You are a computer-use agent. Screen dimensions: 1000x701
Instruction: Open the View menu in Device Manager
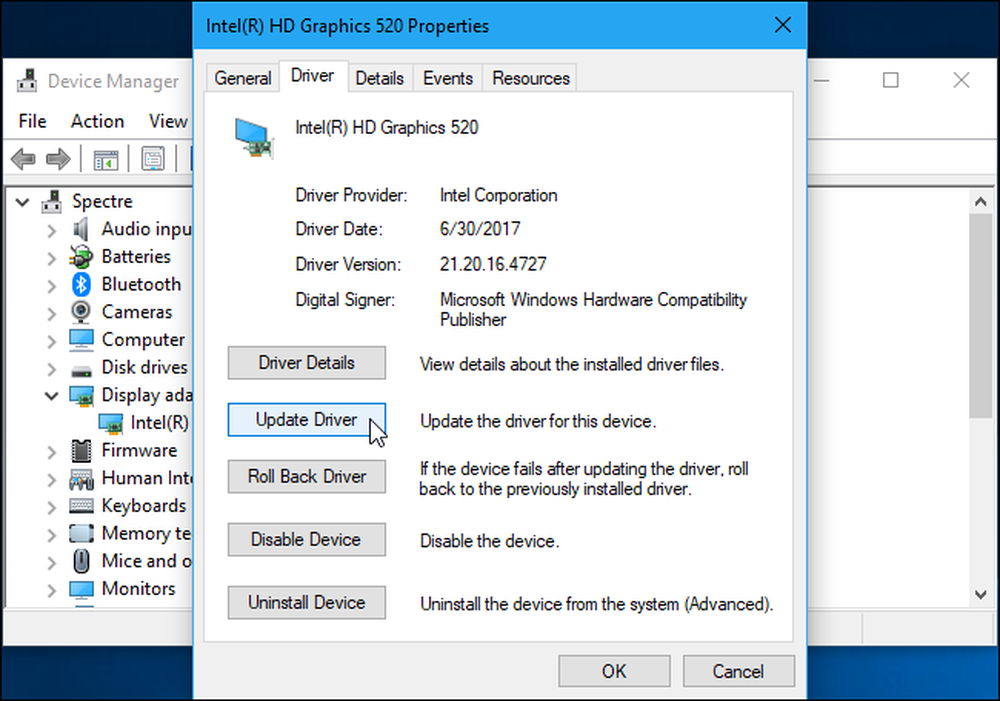click(168, 121)
